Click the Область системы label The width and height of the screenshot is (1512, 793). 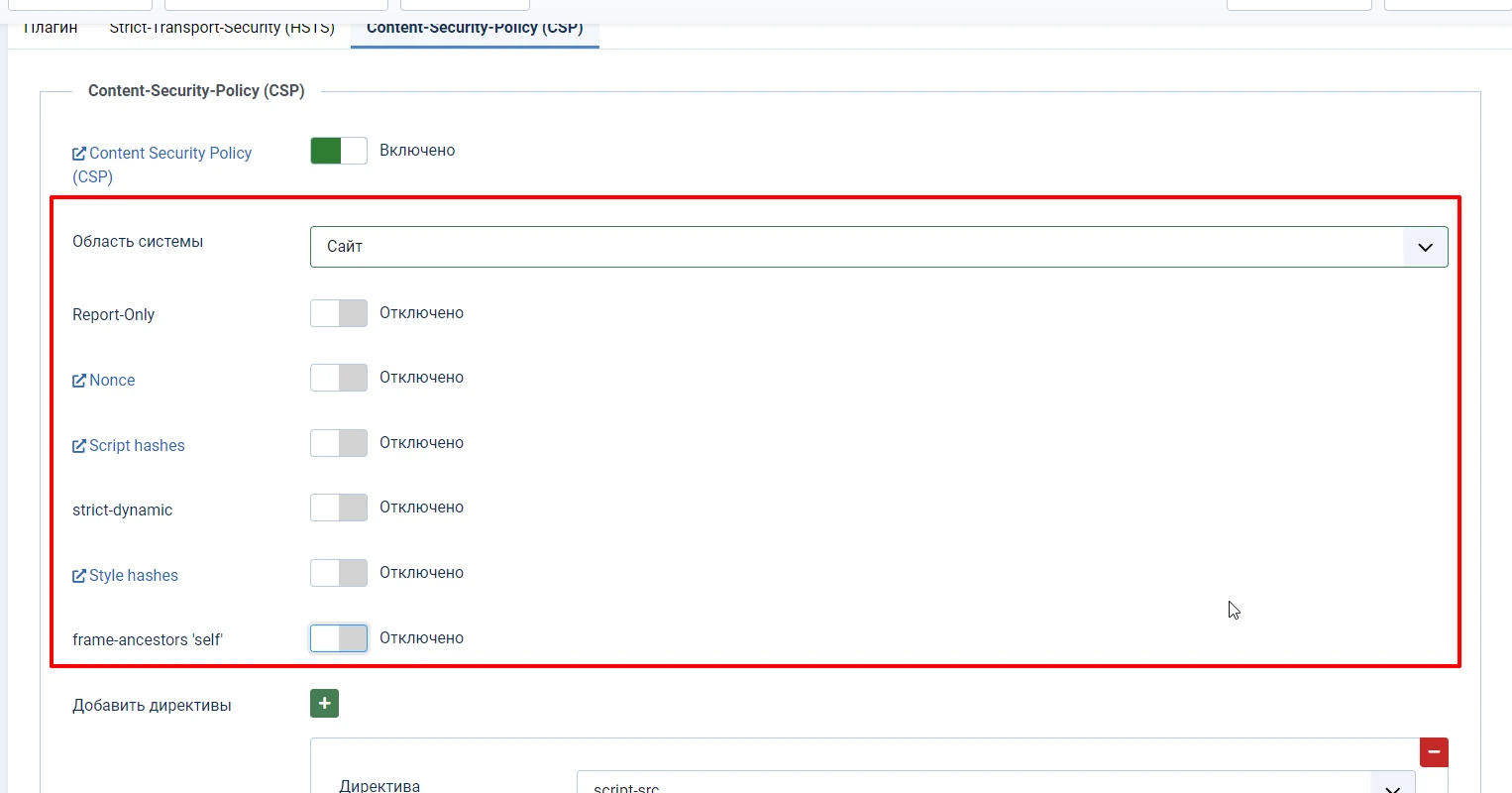[x=138, y=242]
